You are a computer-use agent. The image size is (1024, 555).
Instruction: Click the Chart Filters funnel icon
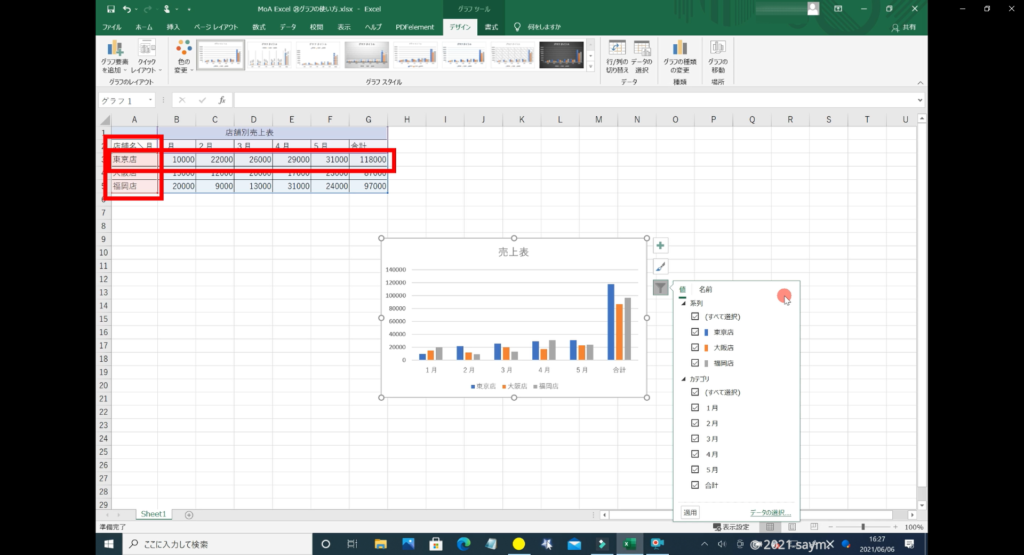[660, 288]
